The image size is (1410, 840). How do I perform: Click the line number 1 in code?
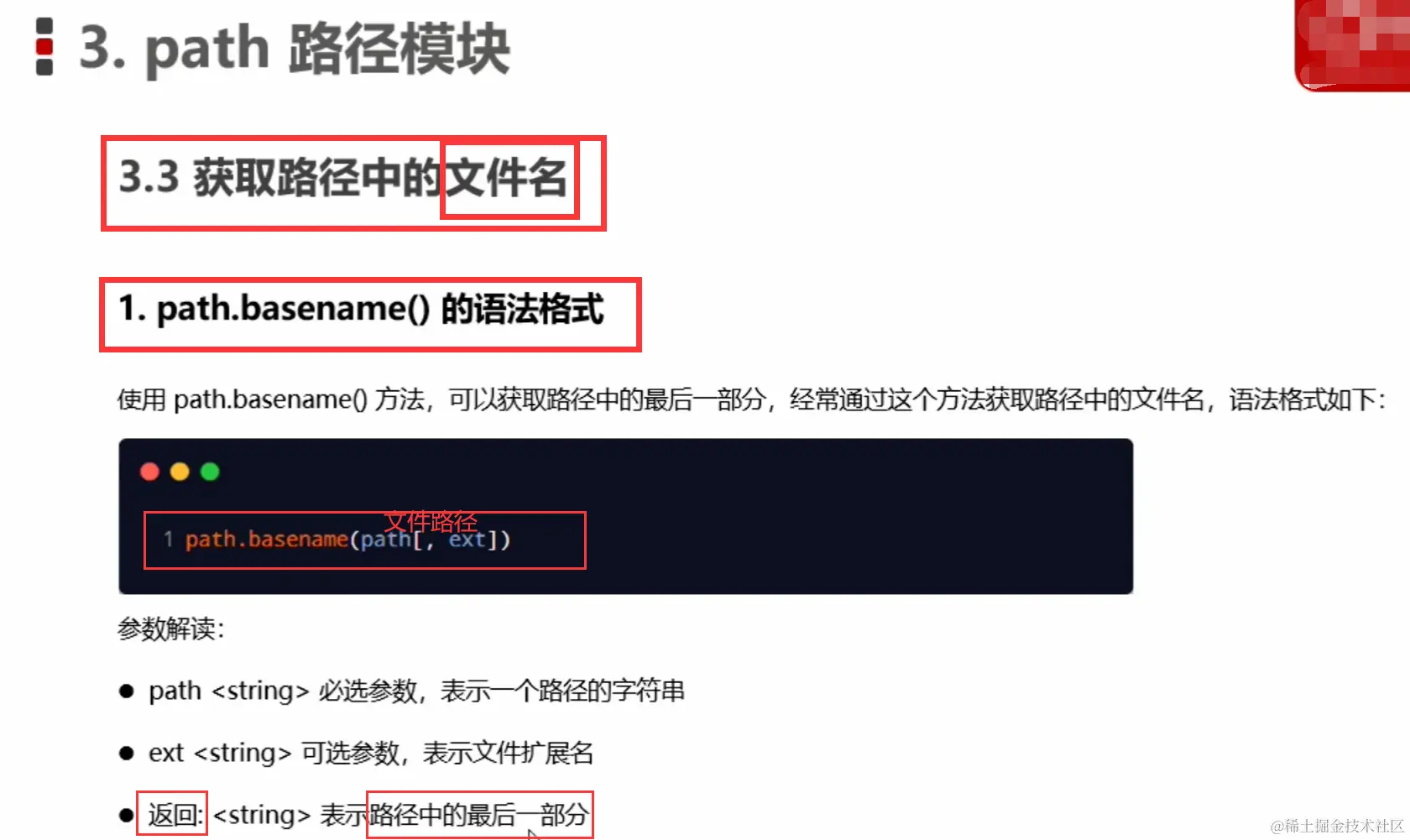168,539
